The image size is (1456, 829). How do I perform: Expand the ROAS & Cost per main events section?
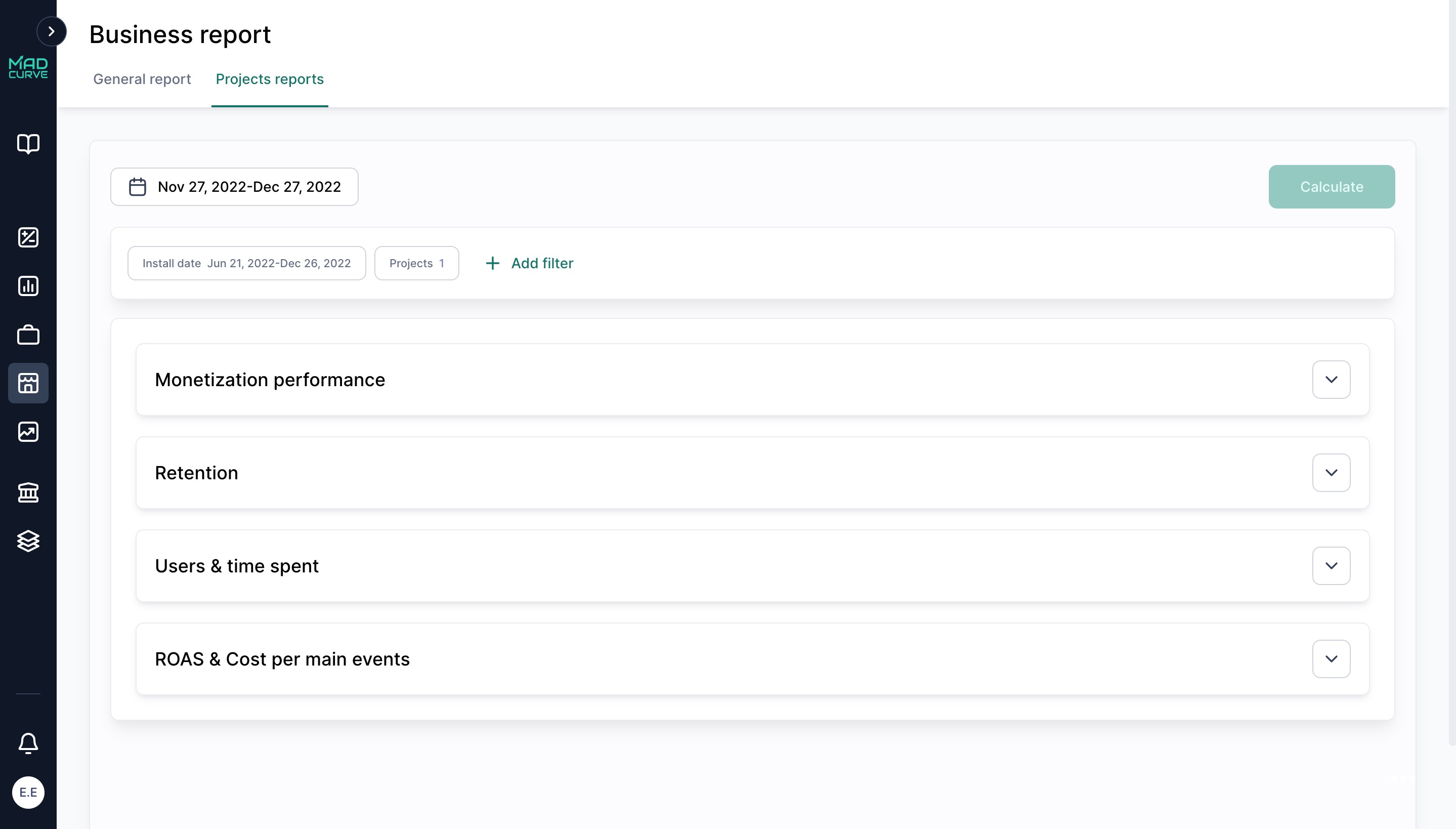pyautogui.click(x=1331, y=658)
